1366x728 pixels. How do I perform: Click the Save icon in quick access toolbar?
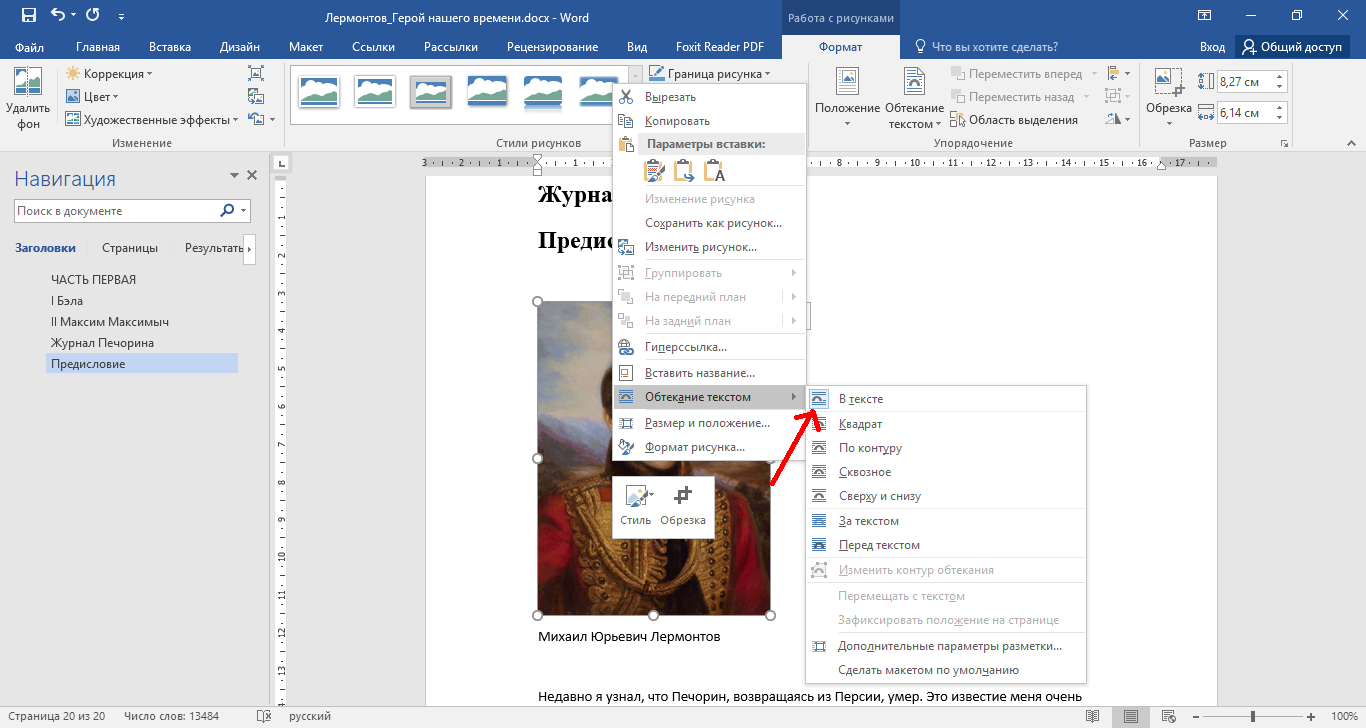(x=28, y=16)
